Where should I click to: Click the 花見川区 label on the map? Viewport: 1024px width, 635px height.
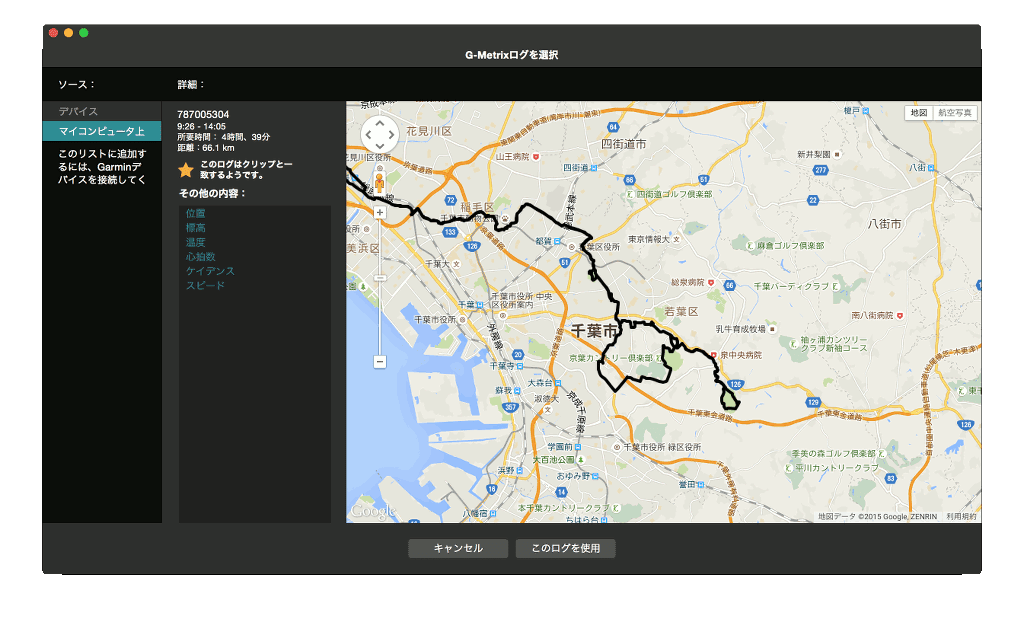pos(428,131)
